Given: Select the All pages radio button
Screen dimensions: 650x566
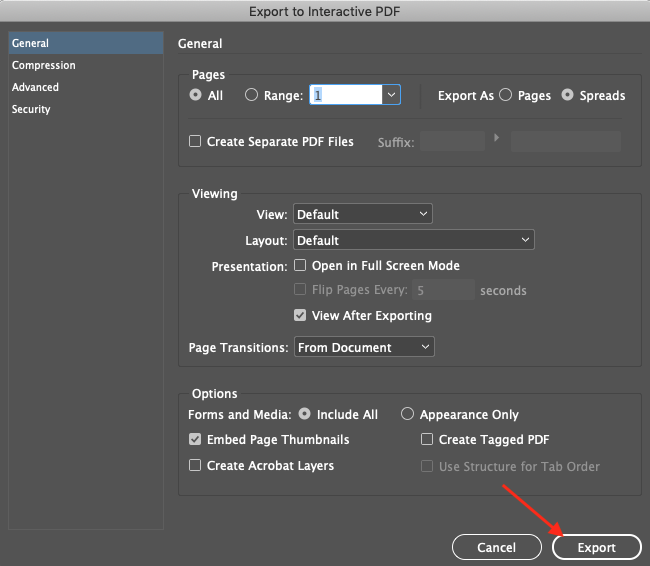Looking at the screenshot, I should (195, 96).
